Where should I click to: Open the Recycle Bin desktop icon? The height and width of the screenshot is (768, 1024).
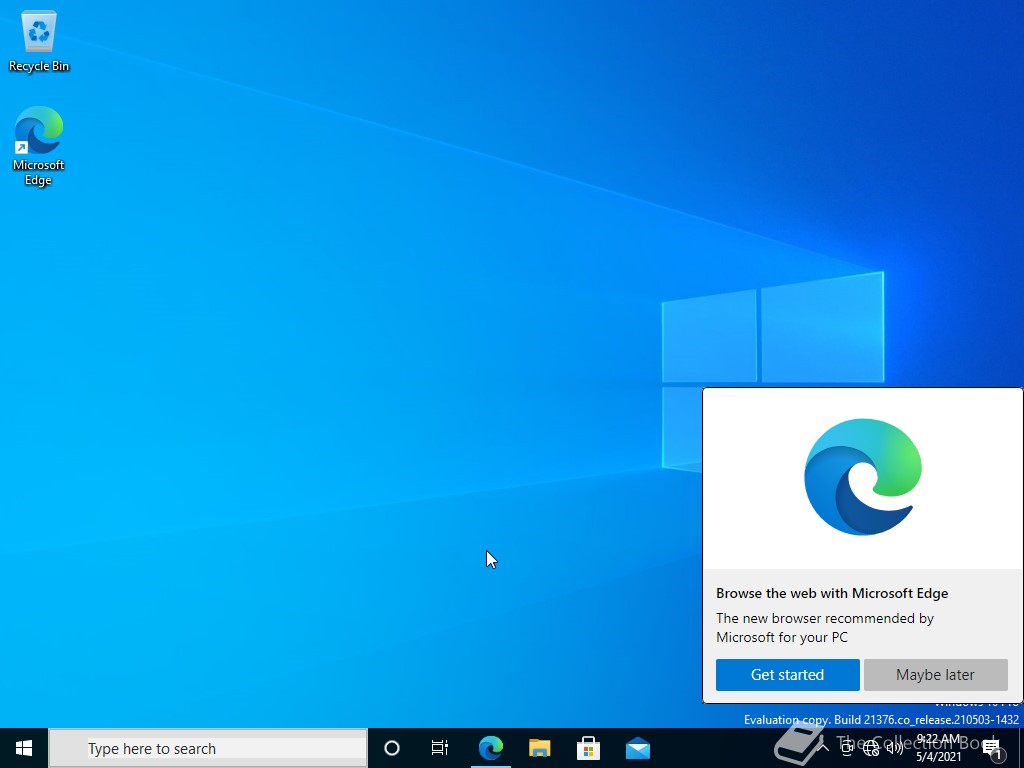tap(39, 42)
